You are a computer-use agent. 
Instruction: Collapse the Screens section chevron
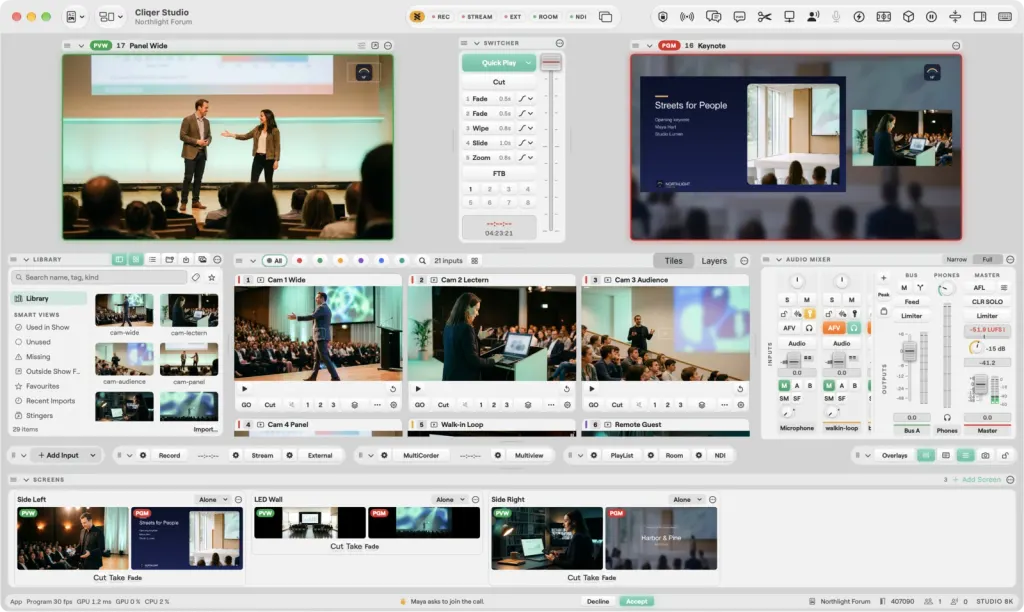pyautogui.click(x=26, y=480)
